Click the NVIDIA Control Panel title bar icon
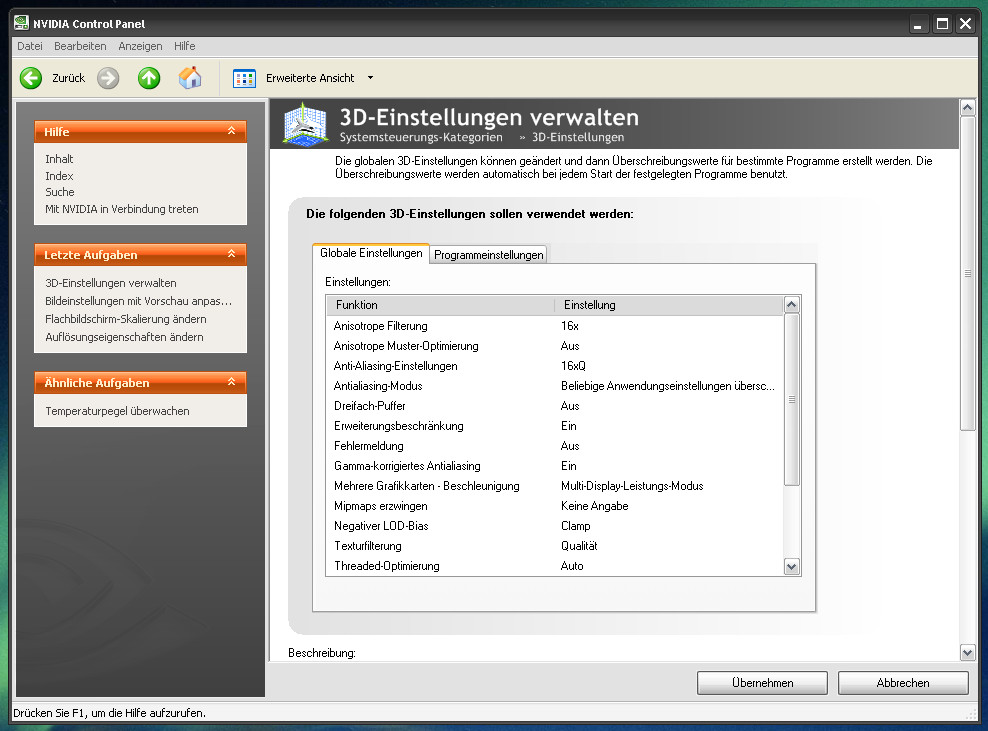This screenshot has width=988, height=731. (21, 23)
